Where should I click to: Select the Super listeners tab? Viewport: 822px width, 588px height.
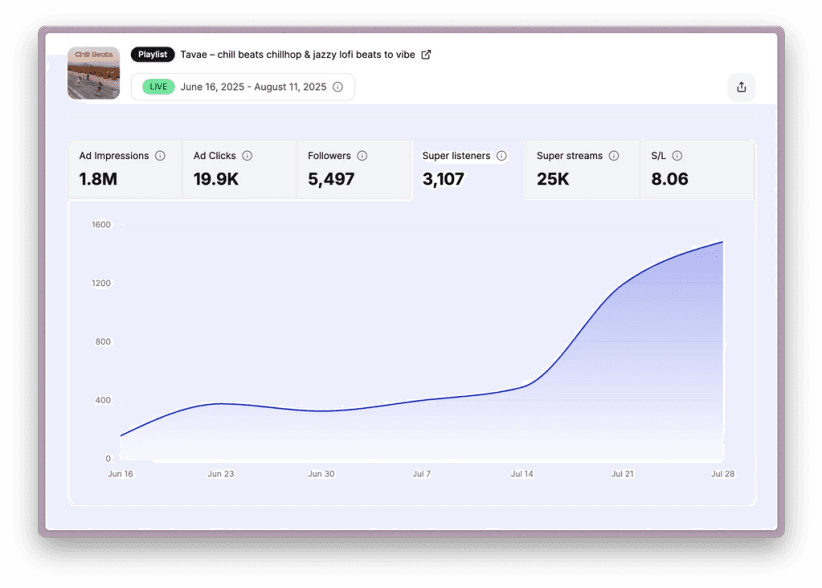(x=467, y=170)
